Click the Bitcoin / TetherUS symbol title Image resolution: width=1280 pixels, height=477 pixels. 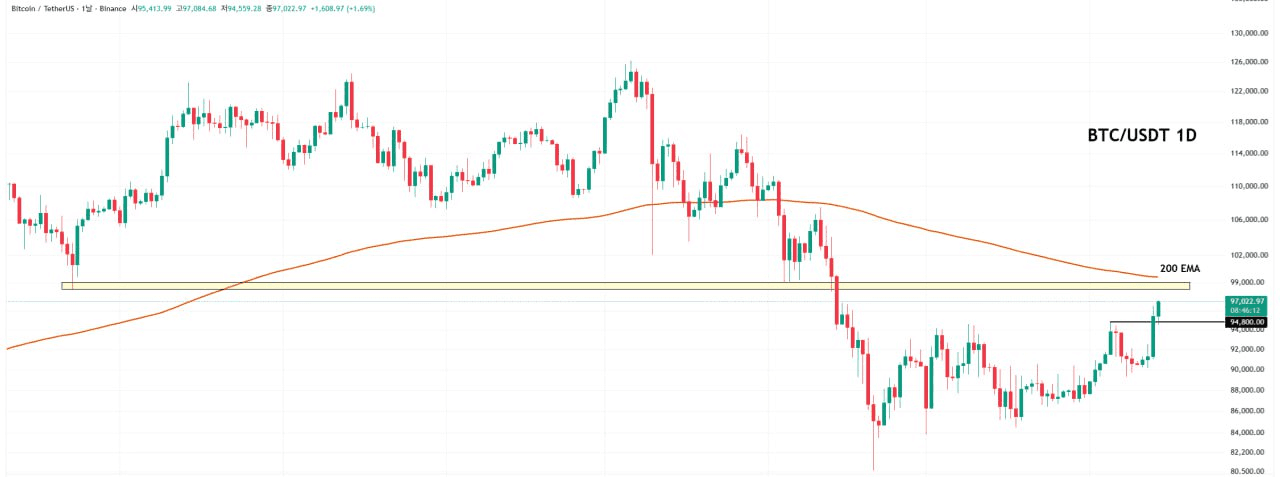click(50, 8)
